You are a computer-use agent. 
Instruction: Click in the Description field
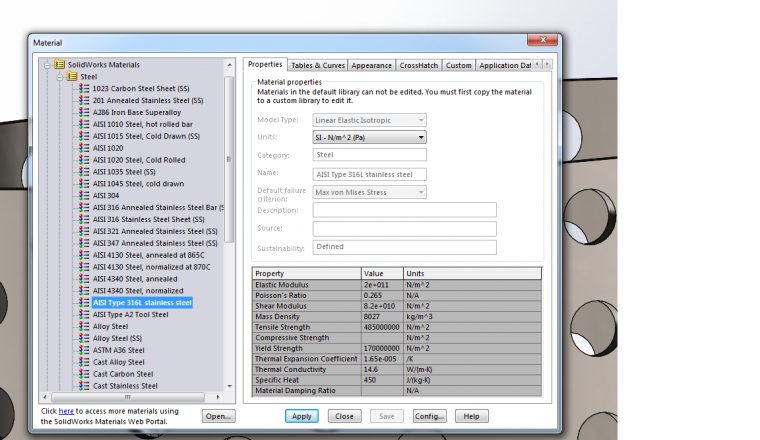point(404,210)
